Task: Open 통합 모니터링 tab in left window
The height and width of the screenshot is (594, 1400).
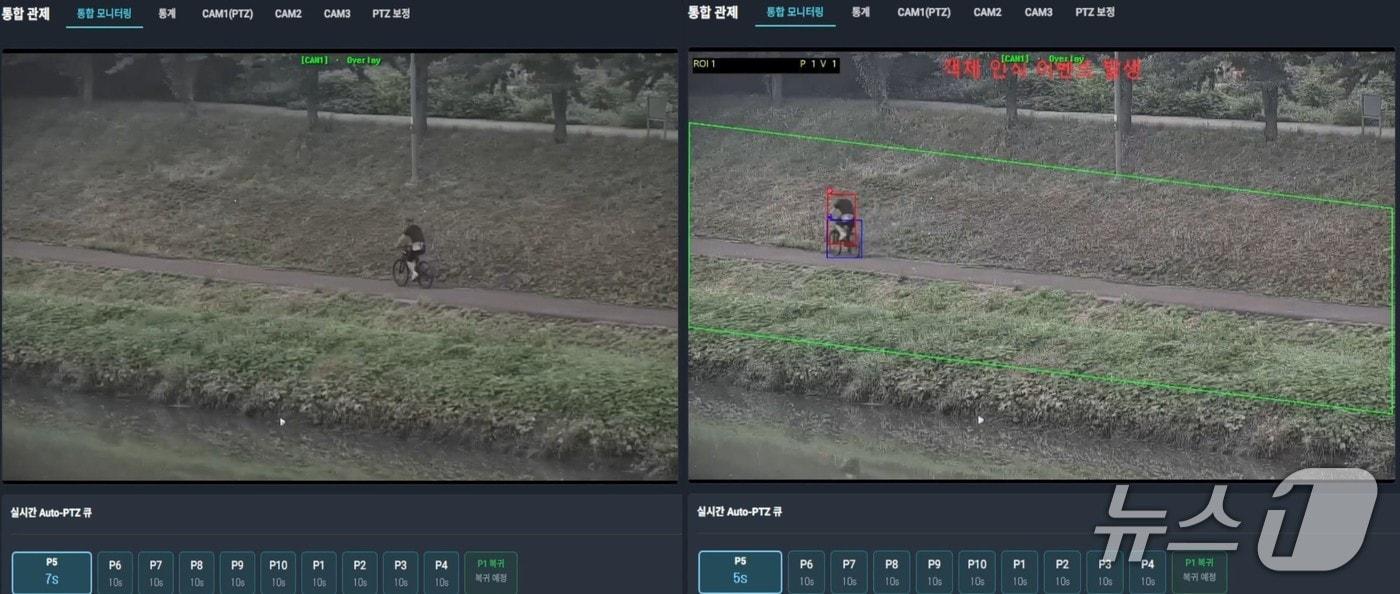Action: 105,13
